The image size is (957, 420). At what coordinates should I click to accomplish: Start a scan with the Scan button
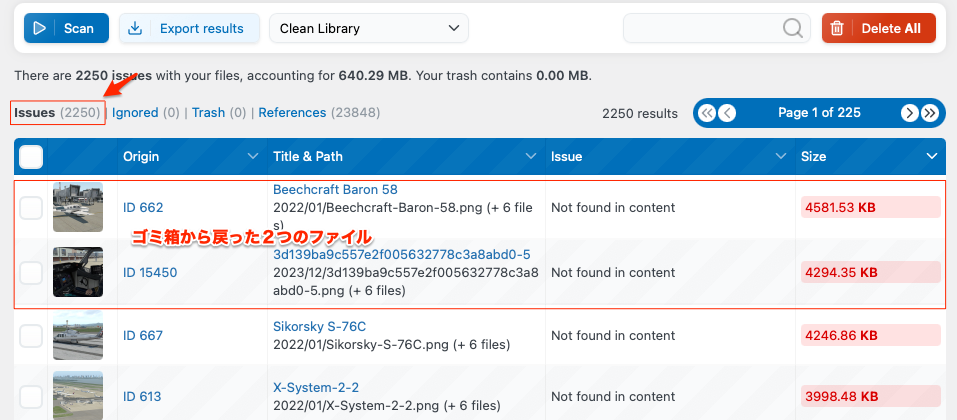pos(66,28)
